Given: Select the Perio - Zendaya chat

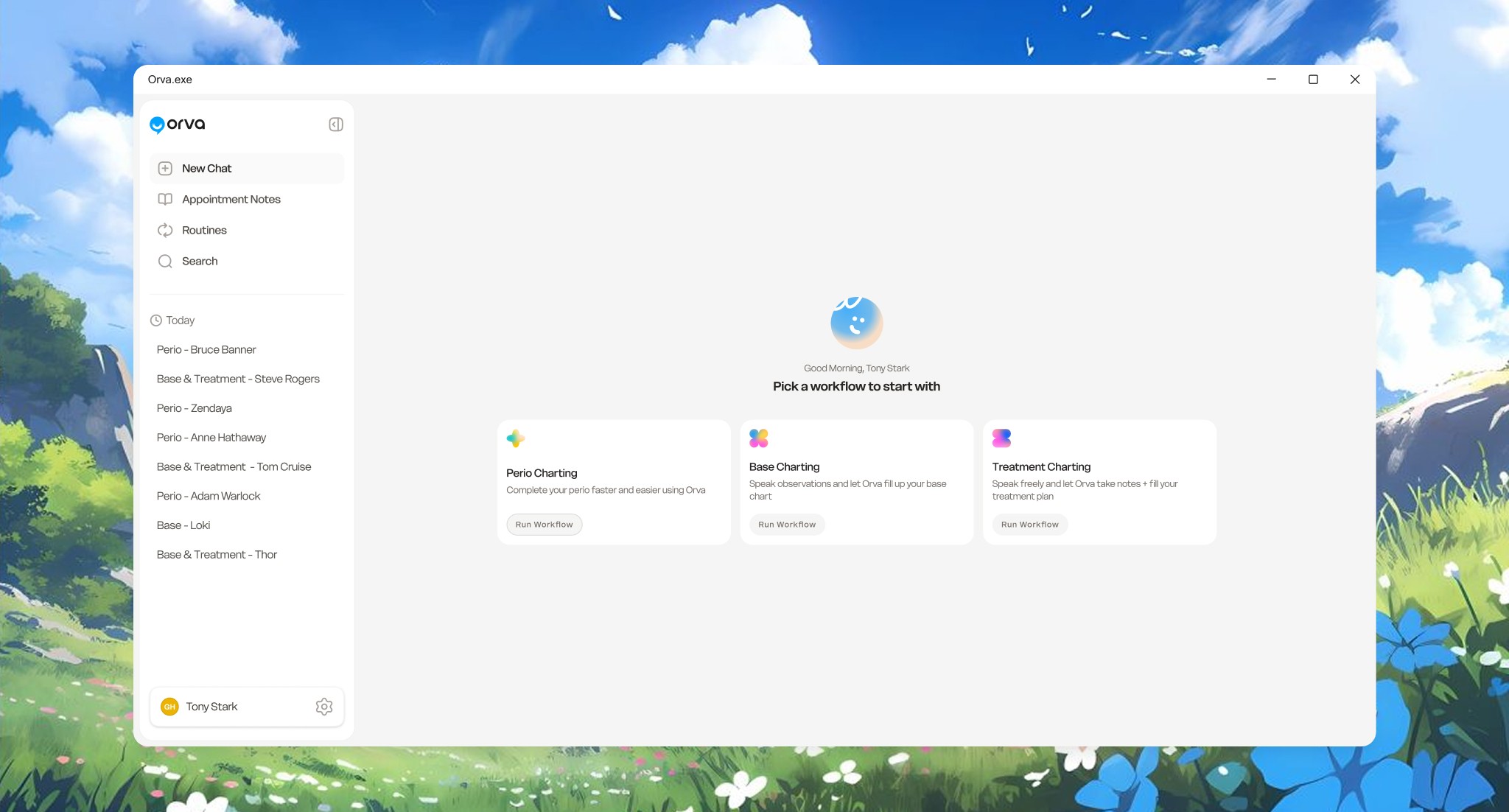Looking at the screenshot, I should 194,408.
